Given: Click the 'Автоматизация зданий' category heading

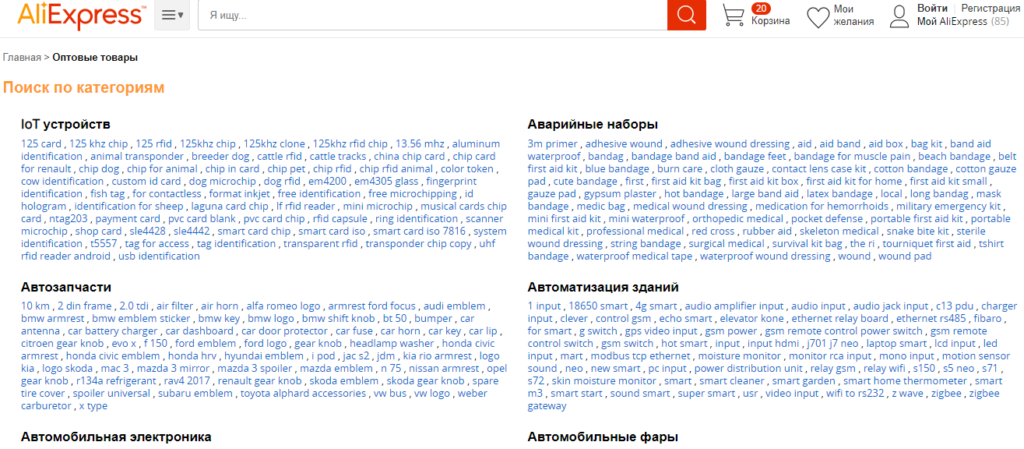Looking at the screenshot, I should (603, 287).
